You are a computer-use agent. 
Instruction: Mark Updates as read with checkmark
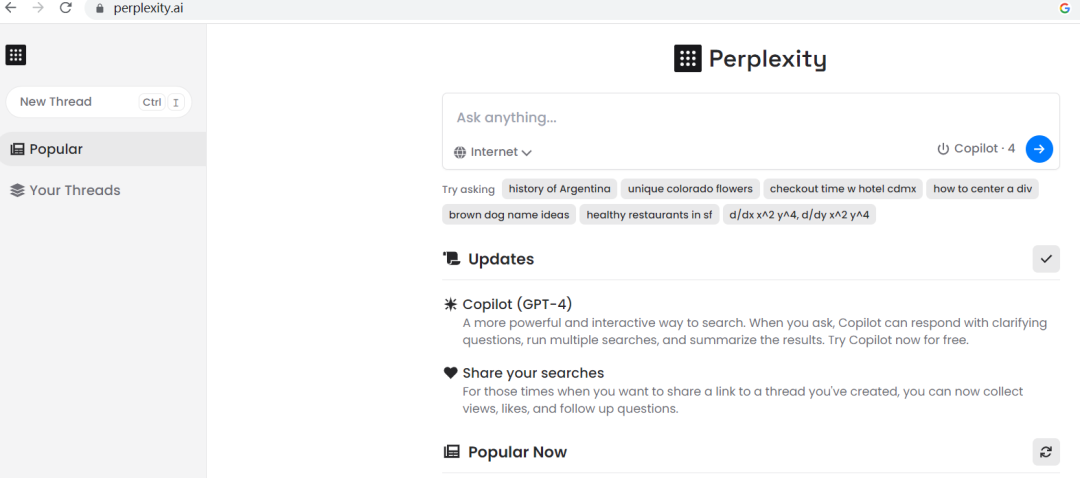(1046, 259)
